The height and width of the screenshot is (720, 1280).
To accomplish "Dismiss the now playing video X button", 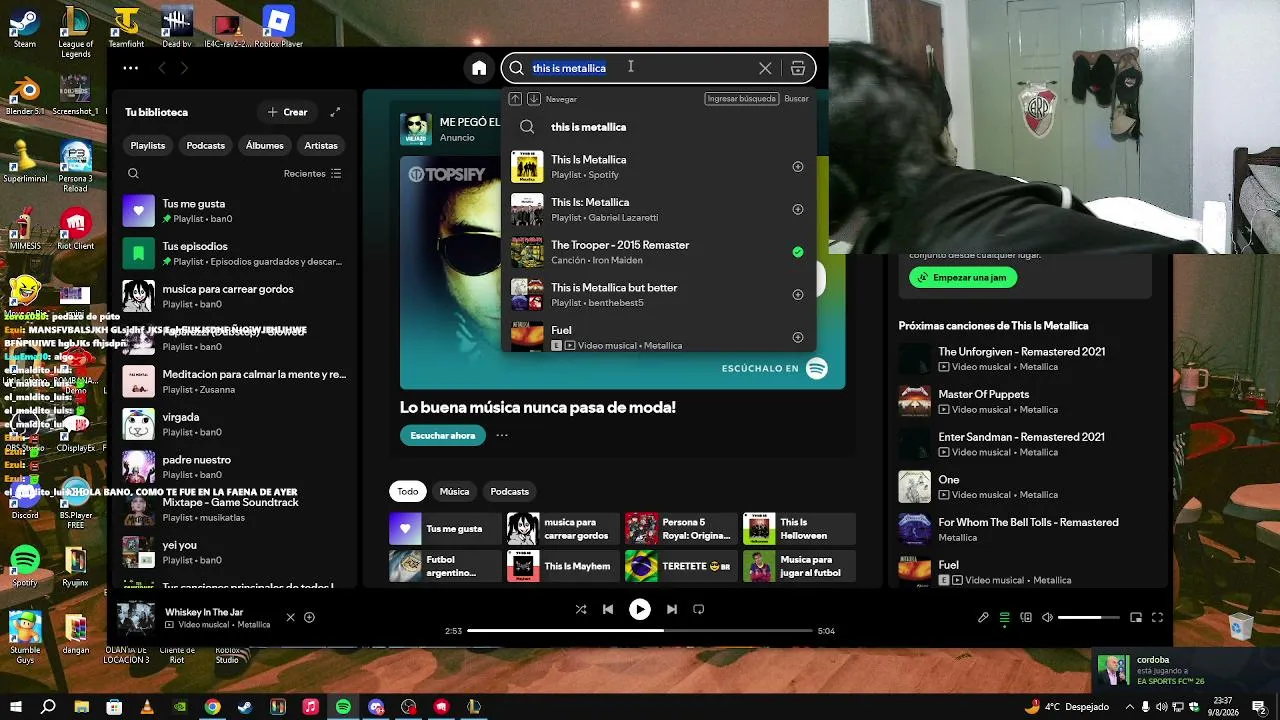I will (x=291, y=617).
